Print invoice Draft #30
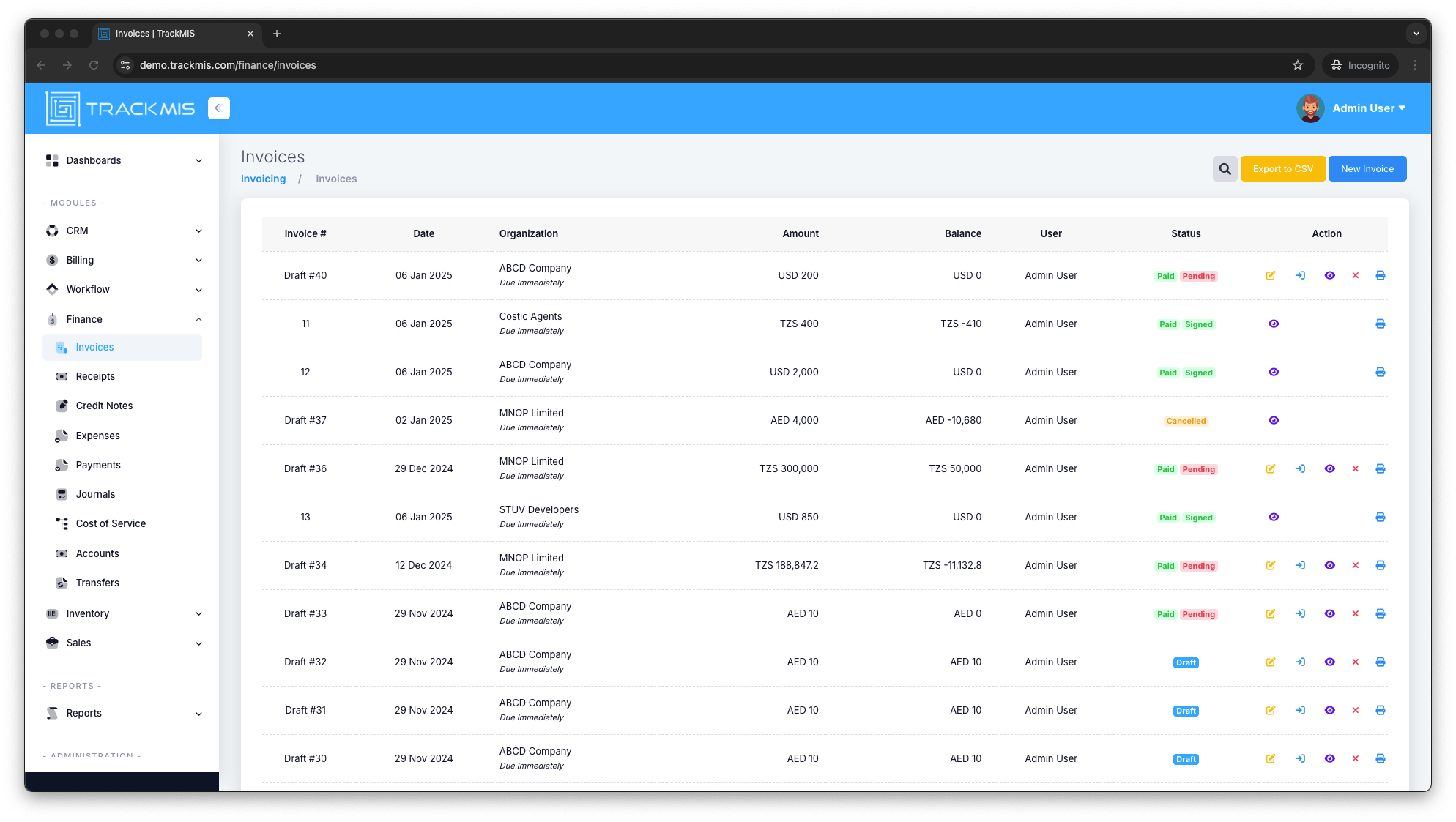The width and height of the screenshot is (1456, 822). [x=1381, y=758]
